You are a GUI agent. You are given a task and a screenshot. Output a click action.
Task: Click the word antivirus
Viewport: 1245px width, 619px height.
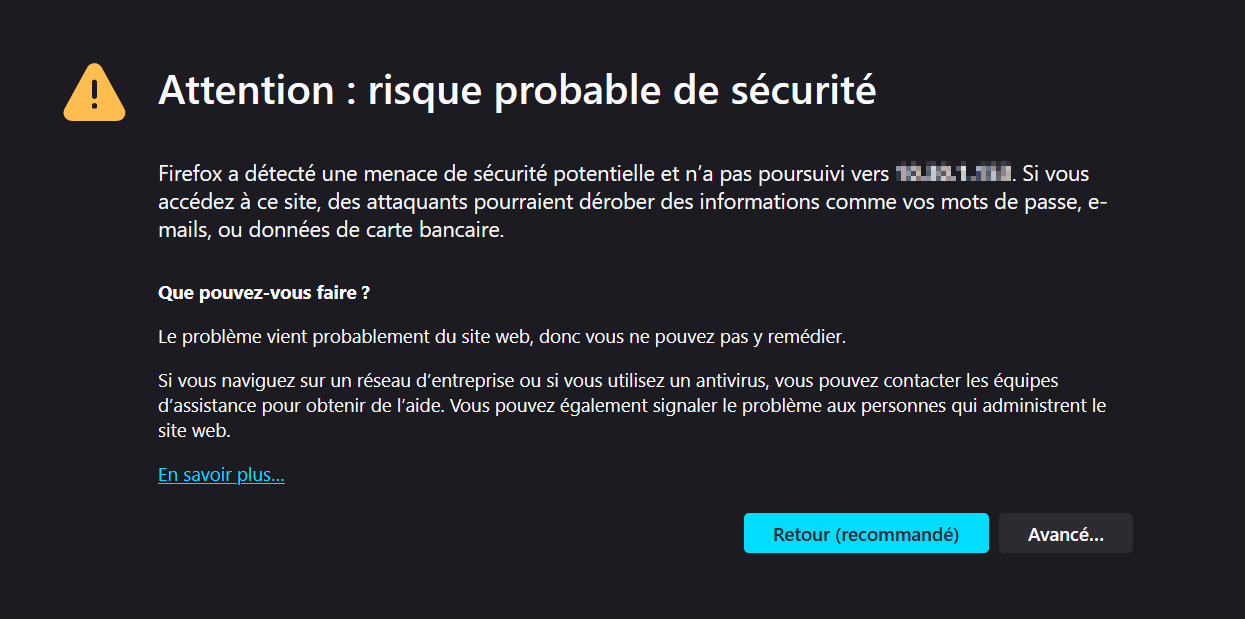[729, 381]
